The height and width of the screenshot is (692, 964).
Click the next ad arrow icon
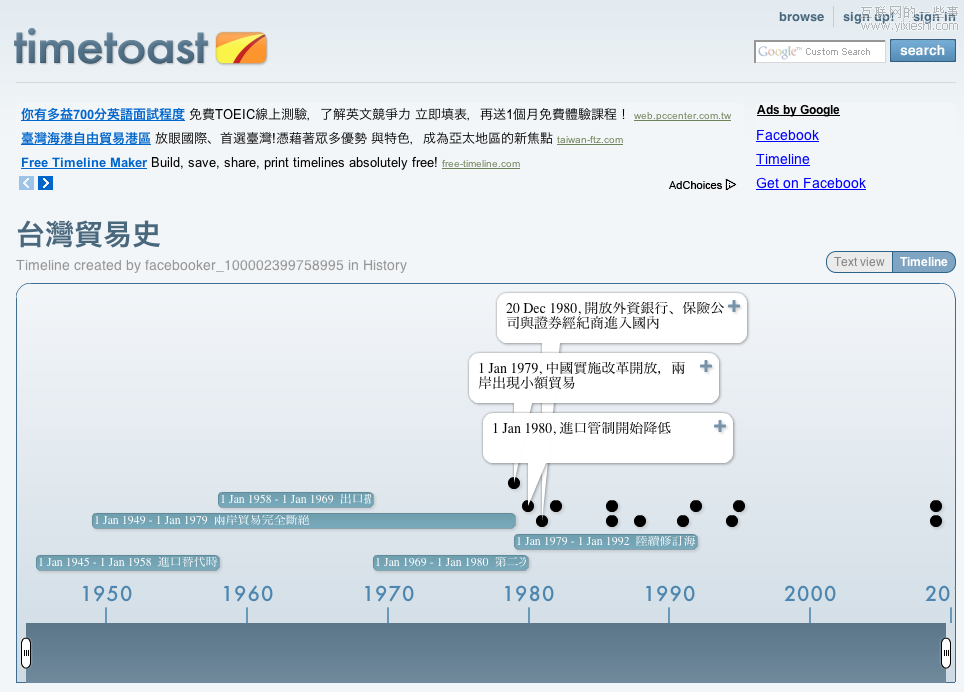[x=46, y=183]
